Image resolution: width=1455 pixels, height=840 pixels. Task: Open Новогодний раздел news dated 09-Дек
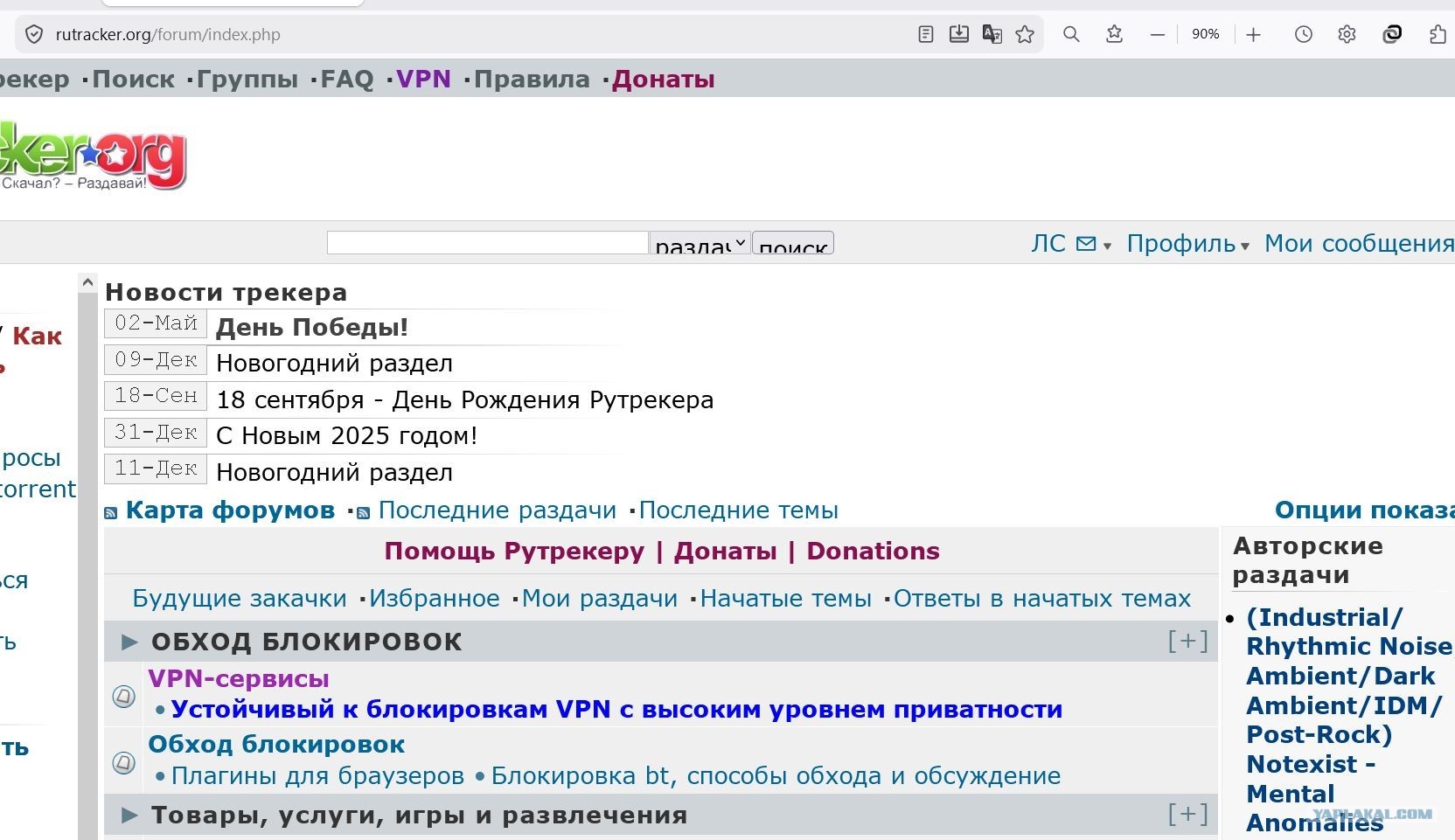pos(335,364)
